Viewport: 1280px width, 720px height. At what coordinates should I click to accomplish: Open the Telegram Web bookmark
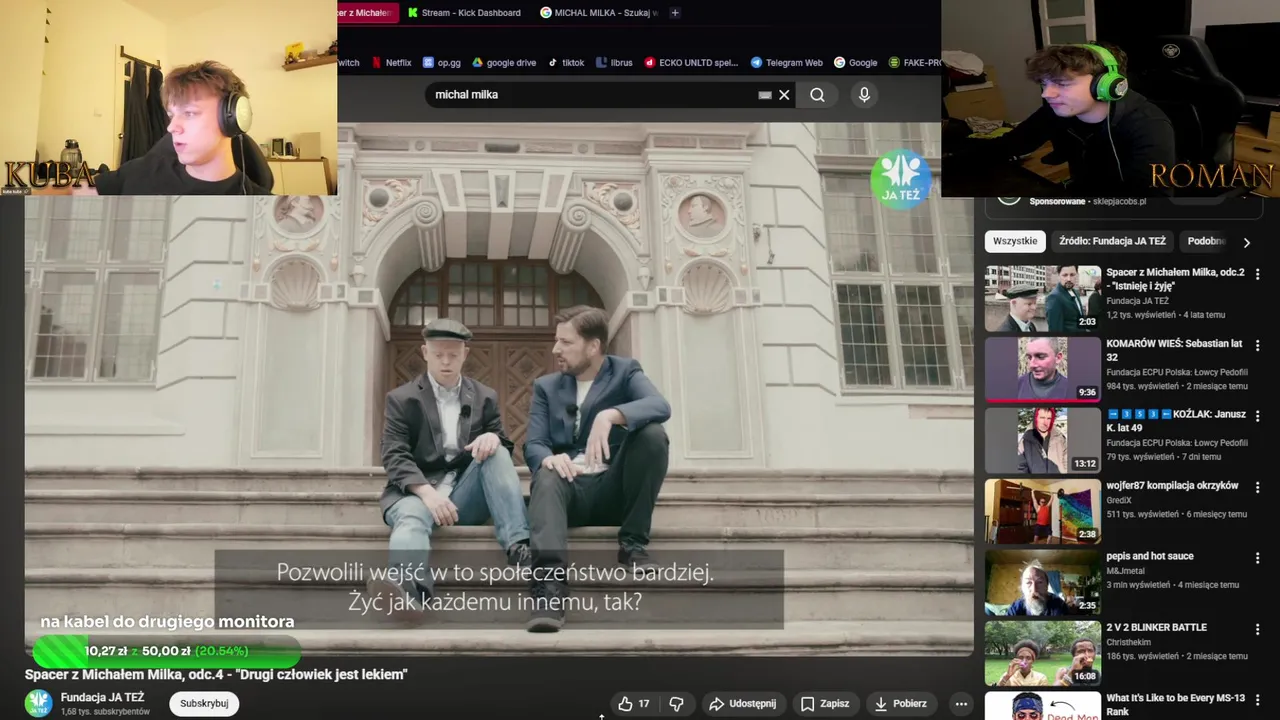point(786,62)
